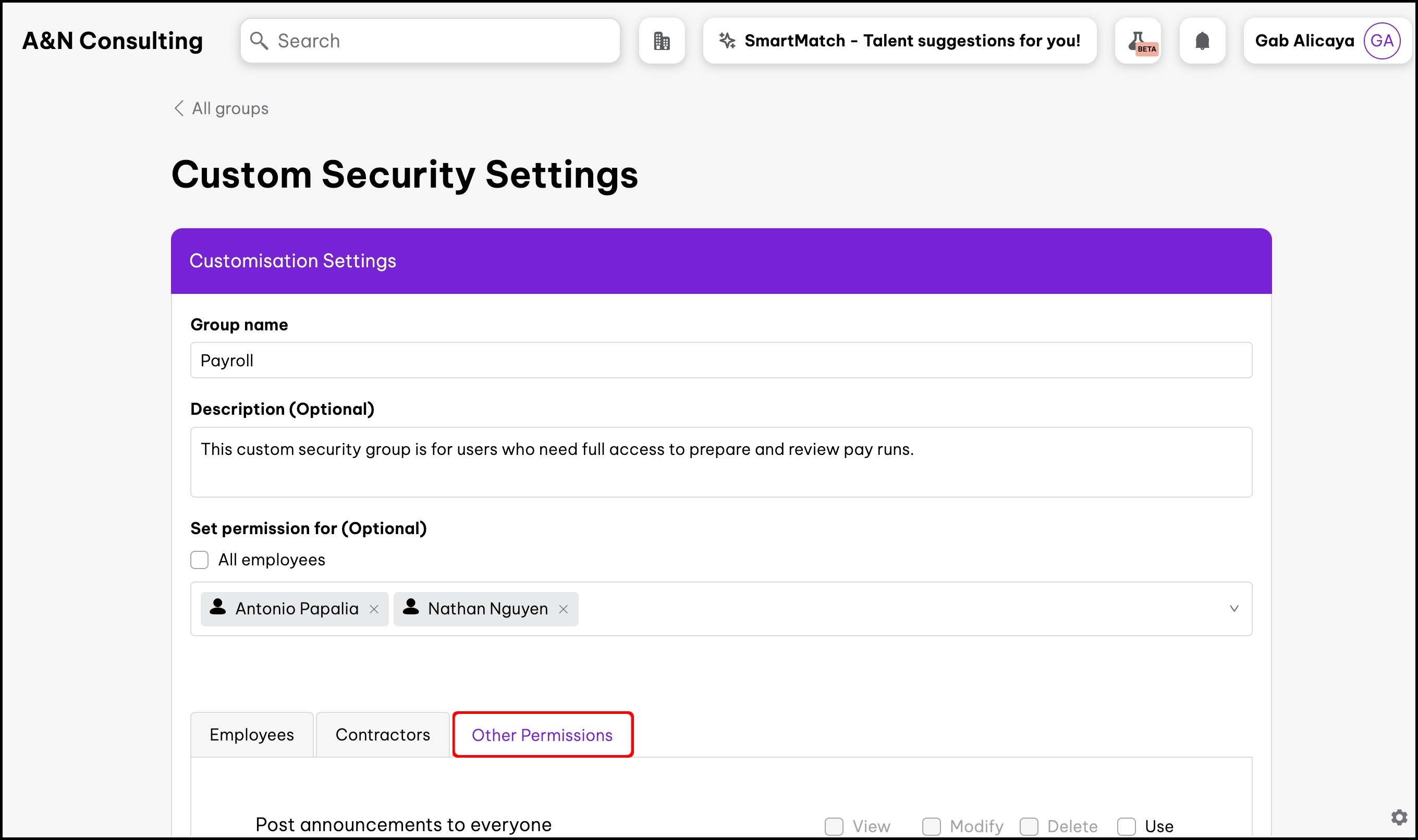Select the Other Permissions tab
This screenshot has width=1418, height=840.
(x=542, y=735)
